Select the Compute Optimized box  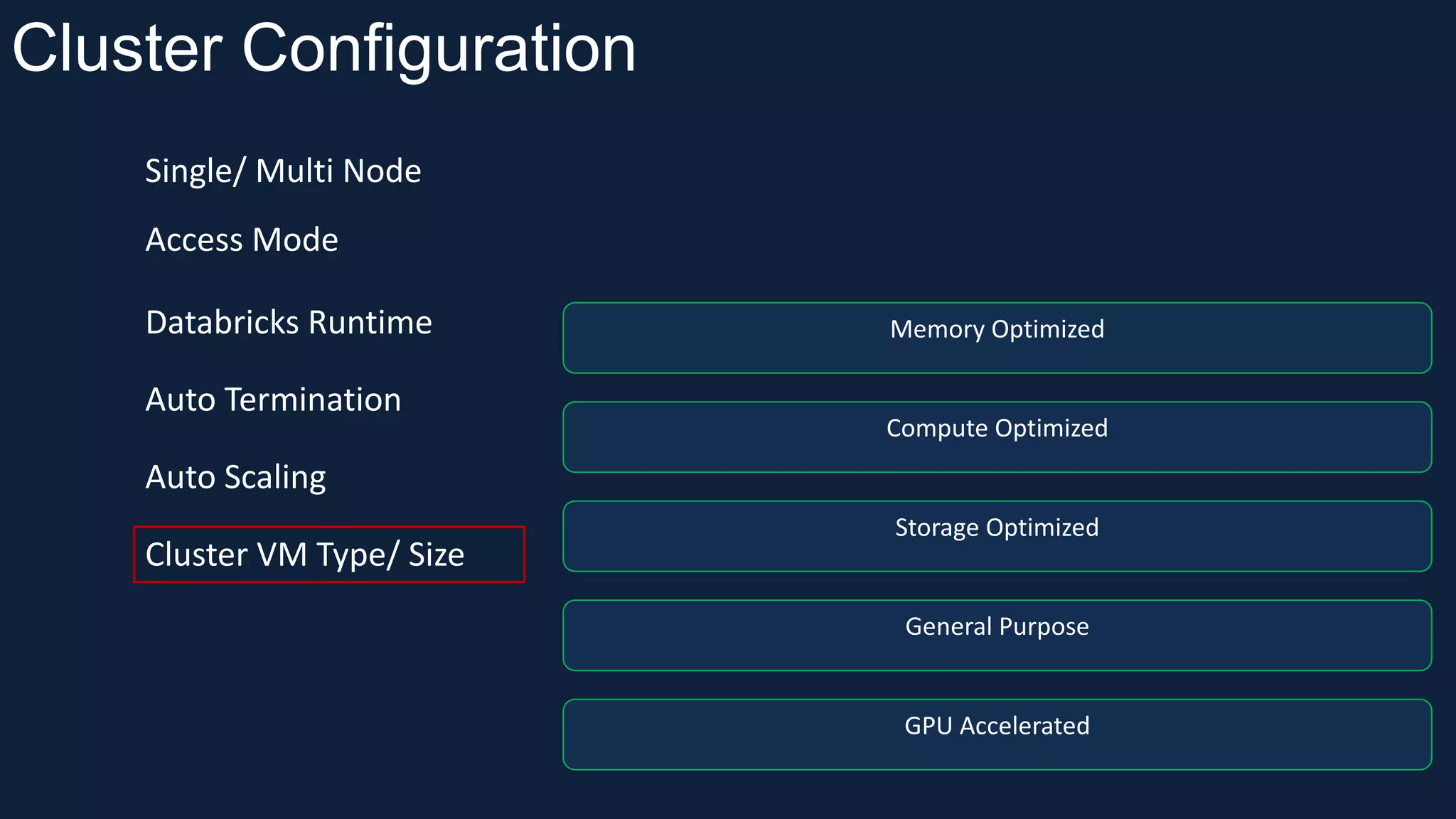pos(997,437)
